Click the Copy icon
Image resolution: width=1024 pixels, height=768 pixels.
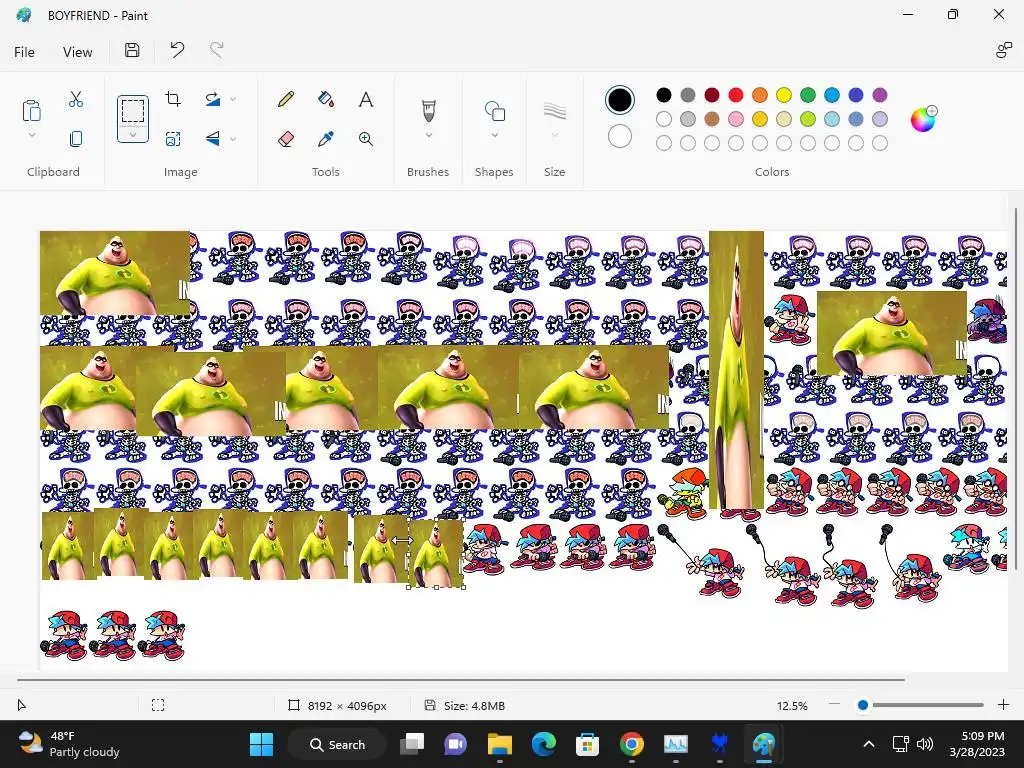tap(76, 138)
